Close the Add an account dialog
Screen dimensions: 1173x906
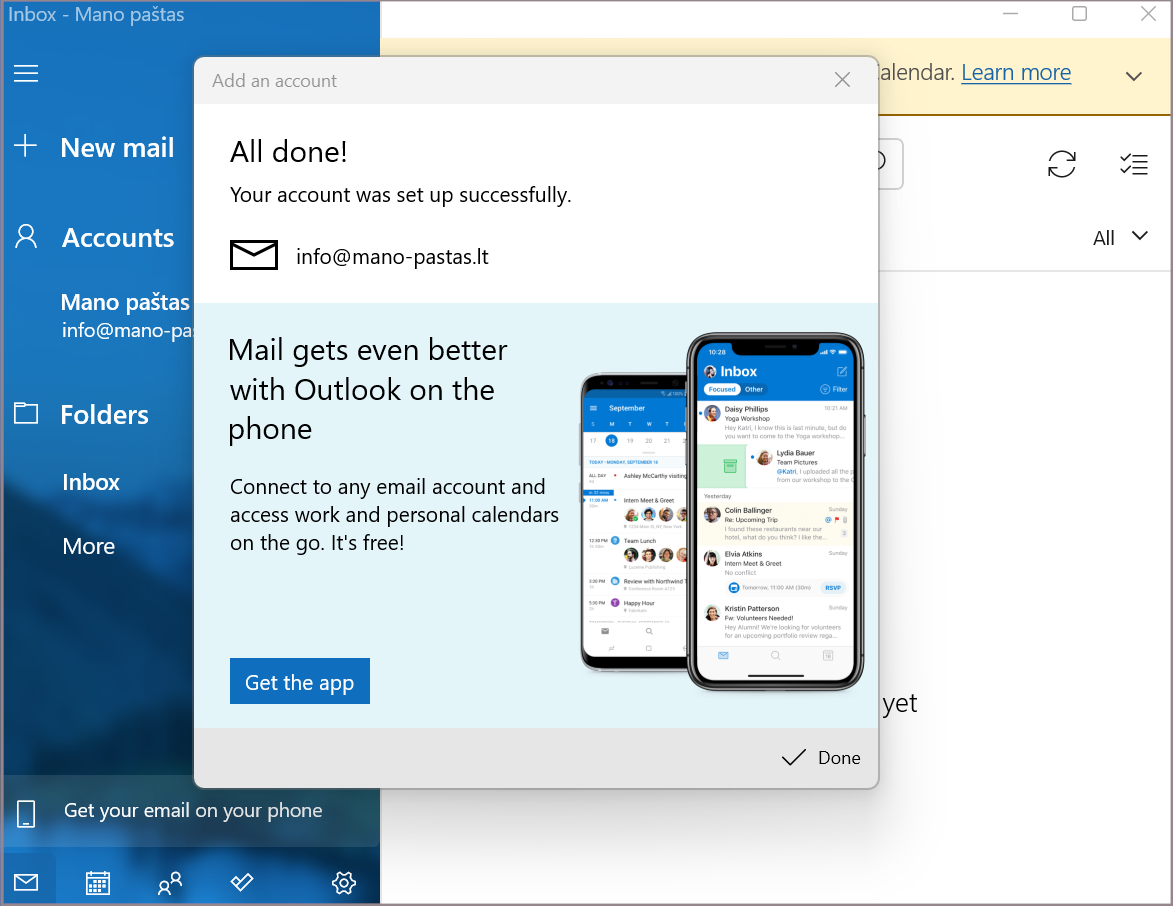click(842, 81)
